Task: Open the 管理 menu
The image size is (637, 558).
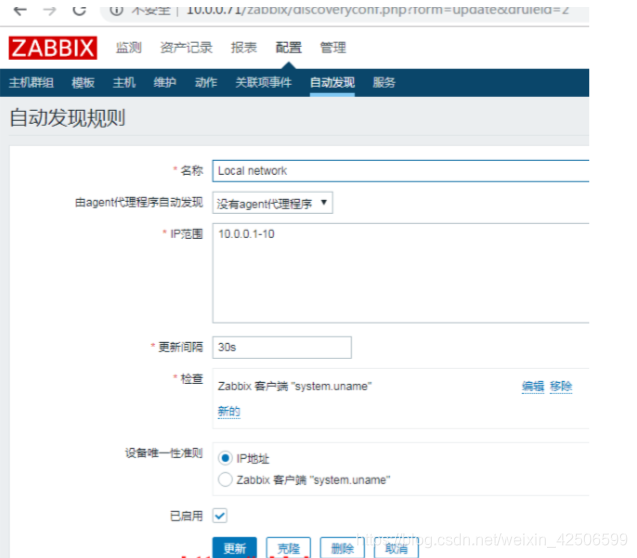Action: pos(333,48)
